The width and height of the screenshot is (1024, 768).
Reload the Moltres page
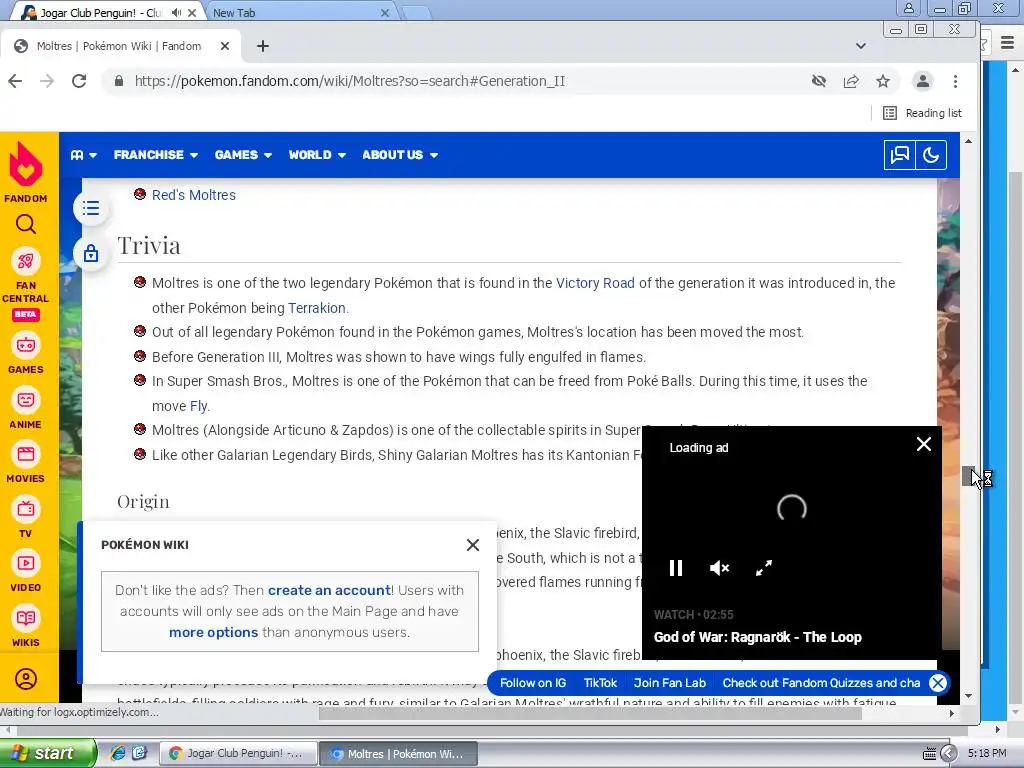(x=79, y=81)
